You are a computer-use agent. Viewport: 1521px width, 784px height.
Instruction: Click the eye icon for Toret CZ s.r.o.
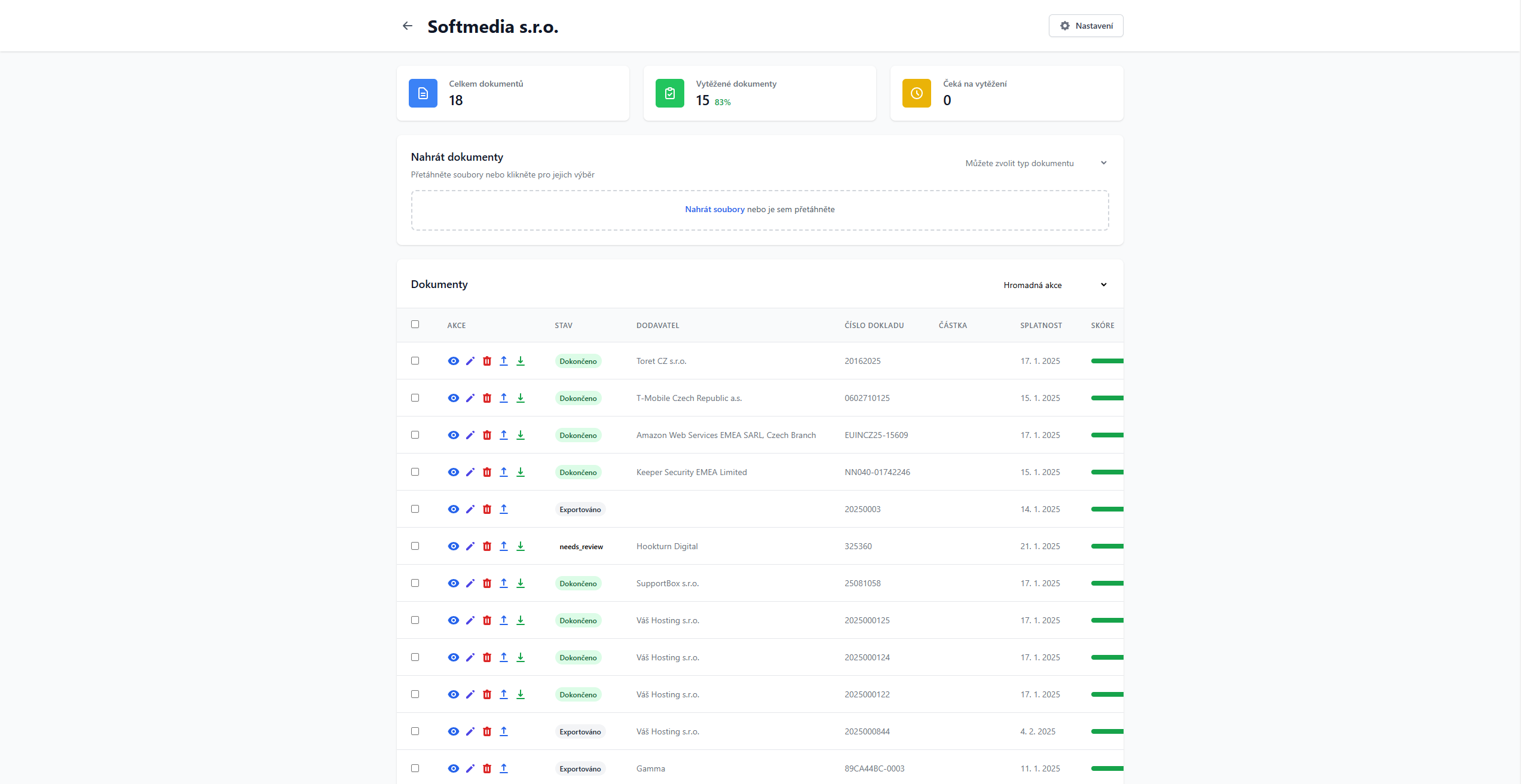click(453, 361)
